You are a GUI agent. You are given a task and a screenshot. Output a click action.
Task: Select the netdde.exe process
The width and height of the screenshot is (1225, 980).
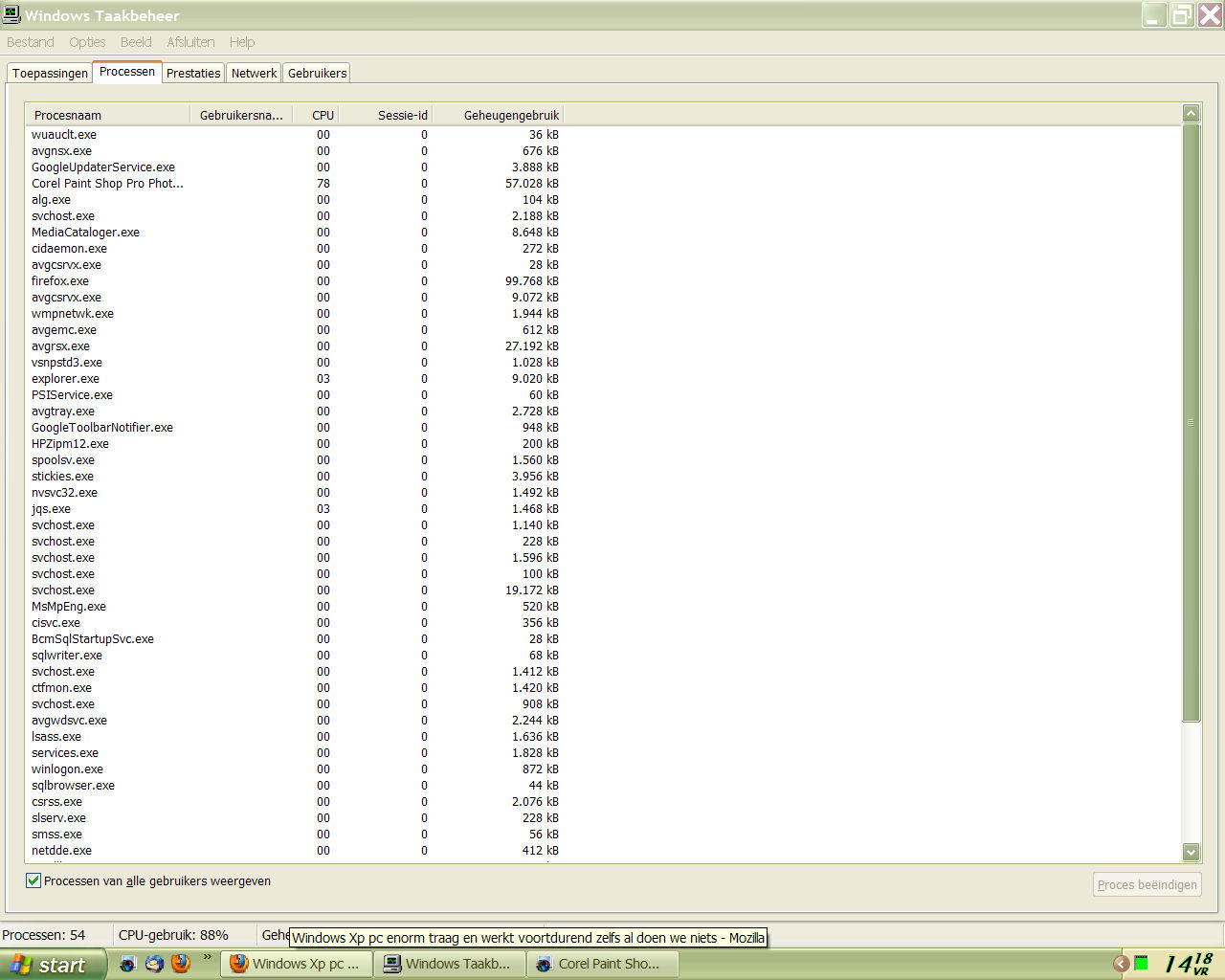coord(295,851)
